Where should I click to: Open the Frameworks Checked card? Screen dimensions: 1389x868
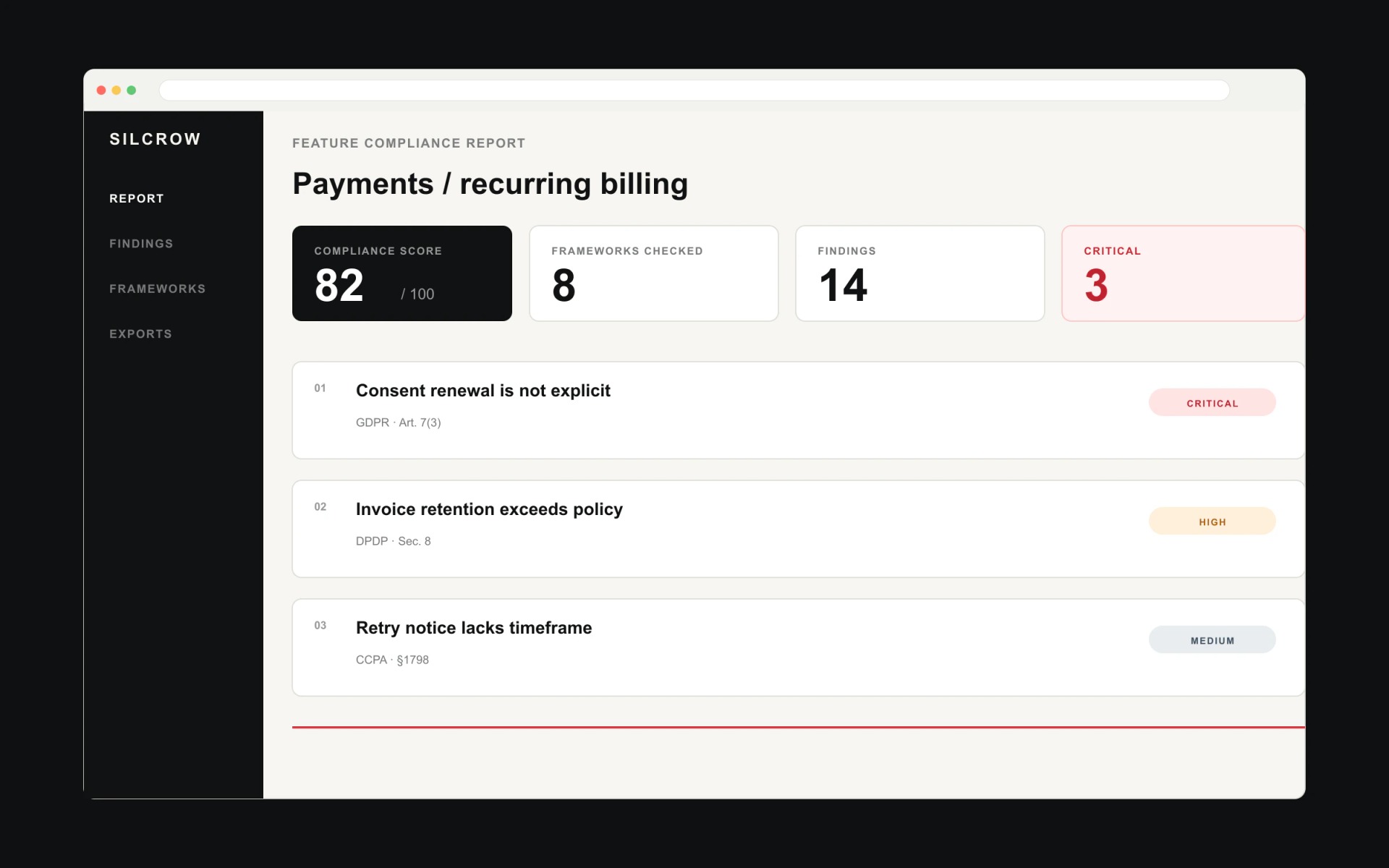[x=654, y=273]
